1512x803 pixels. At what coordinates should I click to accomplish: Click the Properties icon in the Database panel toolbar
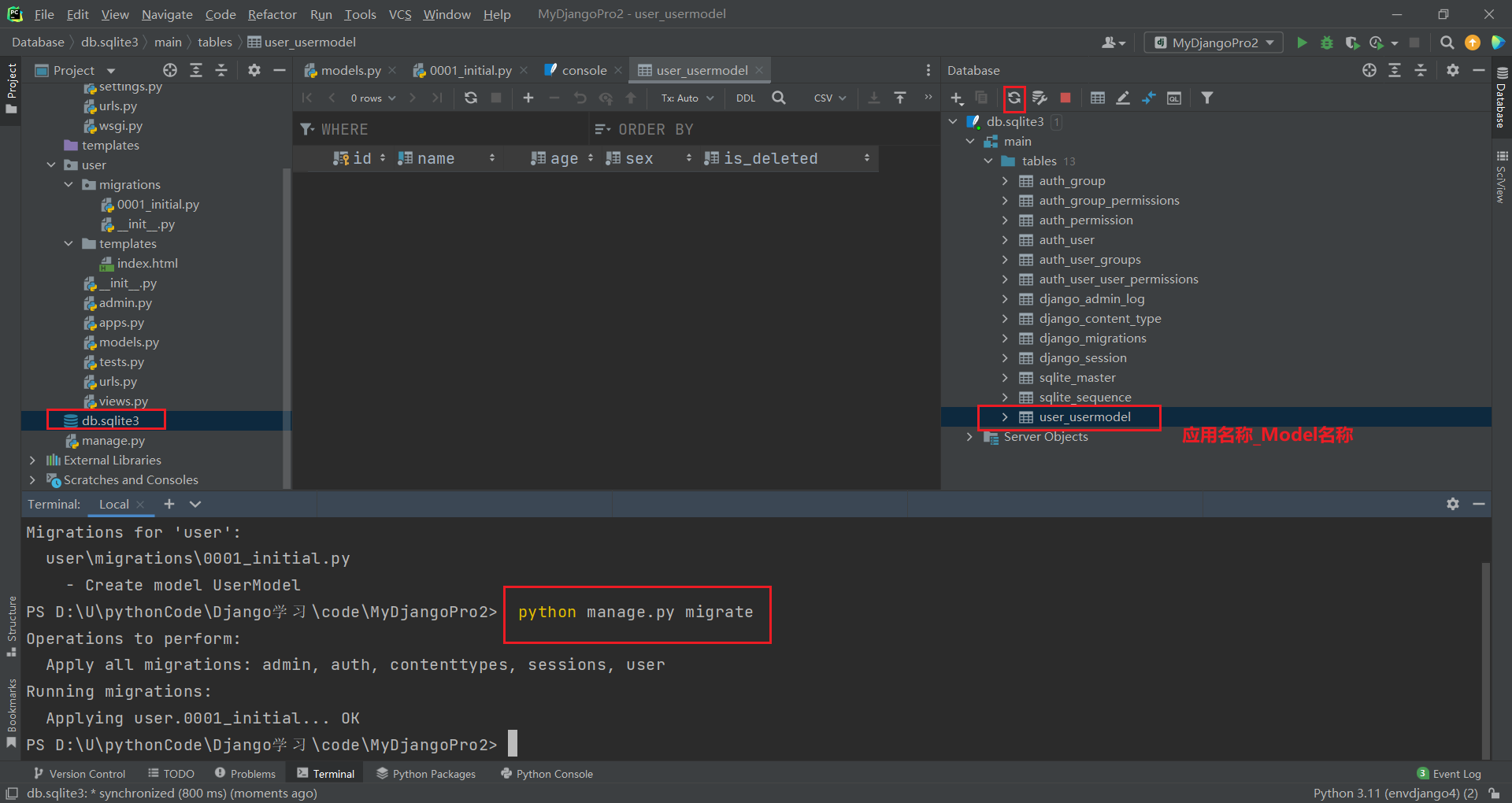[1039, 98]
